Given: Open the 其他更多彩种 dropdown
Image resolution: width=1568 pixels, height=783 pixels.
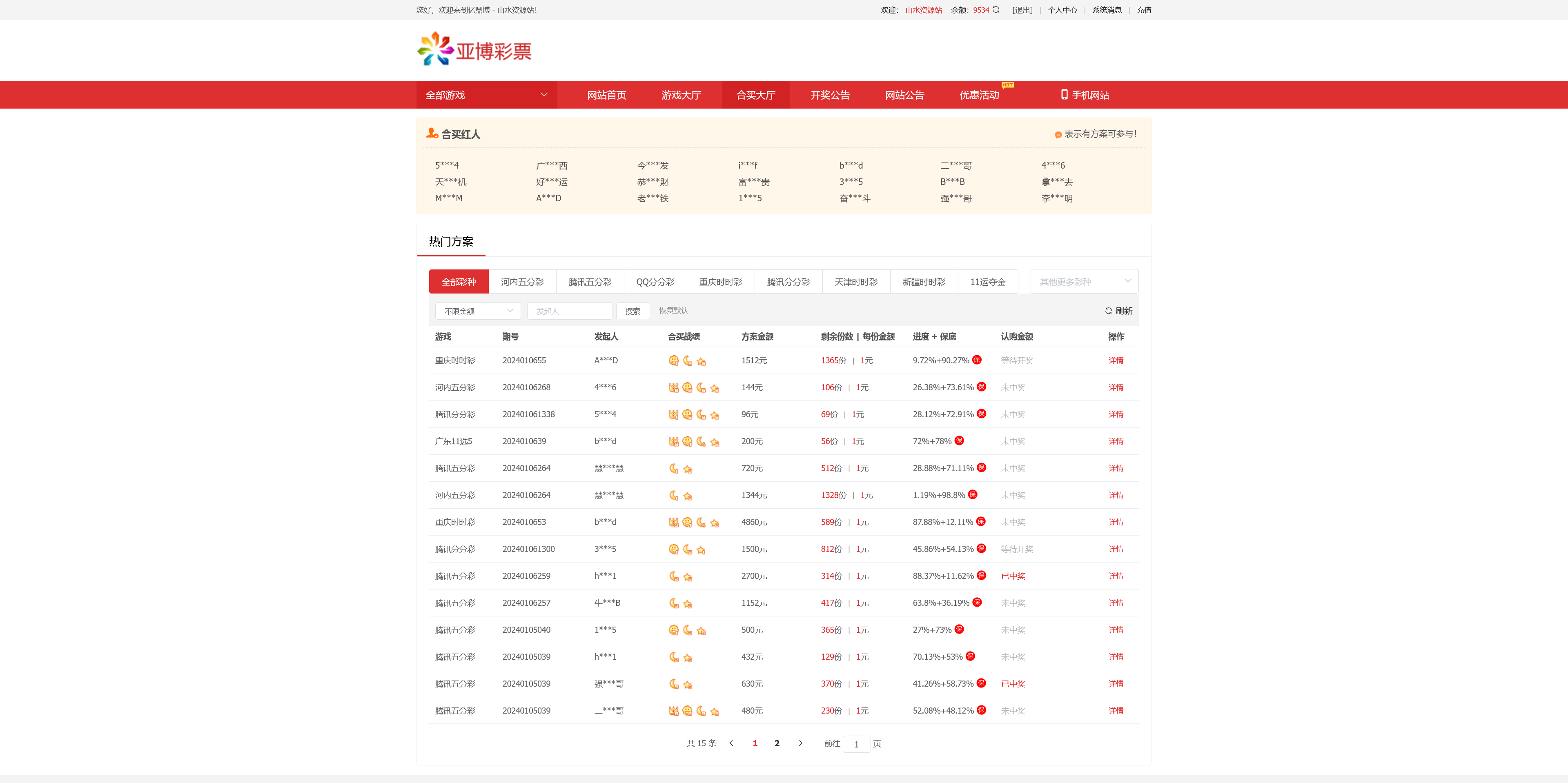Looking at the screenshot, I should tap(1084, 282).
